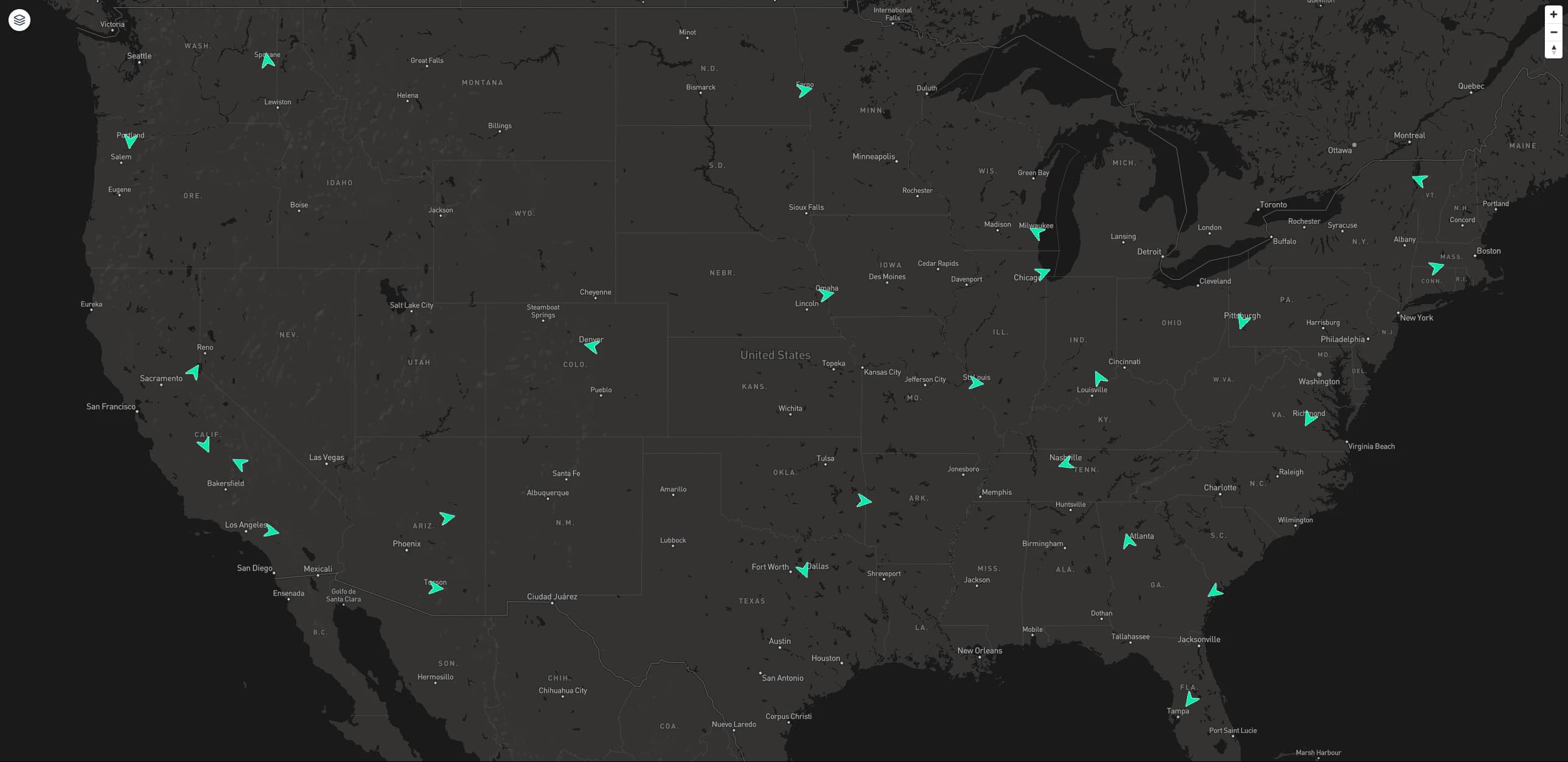
Task: Reset the map bearing with the compass control
Action: pos(1555,51)
